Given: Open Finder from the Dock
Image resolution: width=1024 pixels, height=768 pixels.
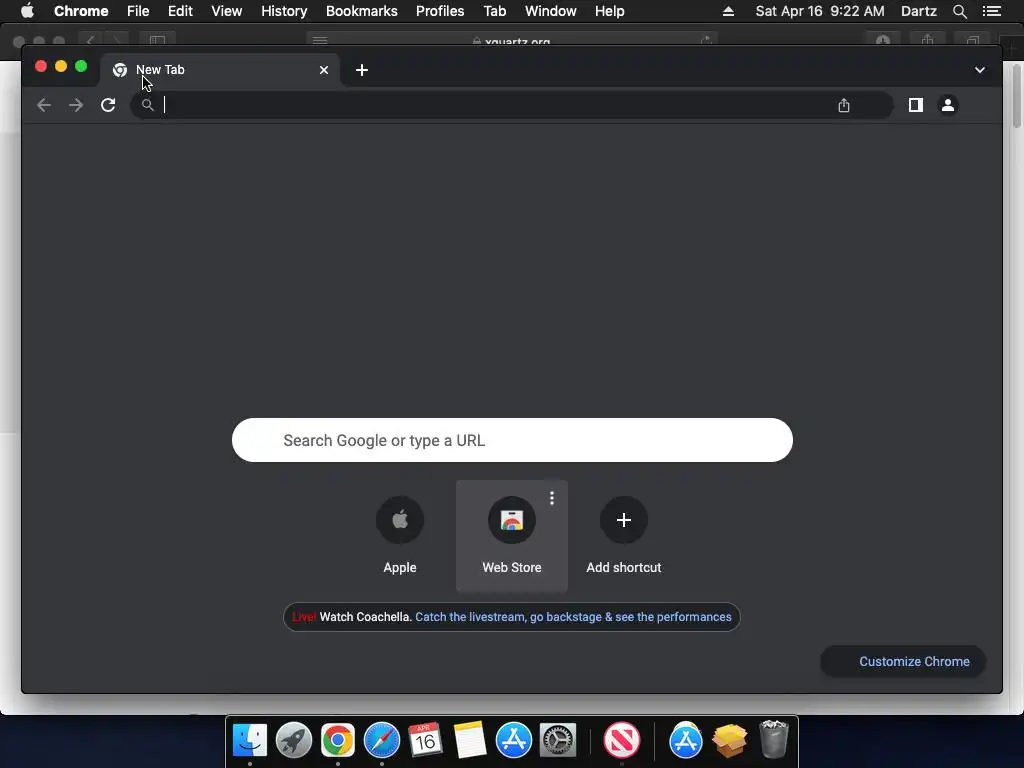Looking at the screenshot, I should pyautogui.click(x=250, y=741).
